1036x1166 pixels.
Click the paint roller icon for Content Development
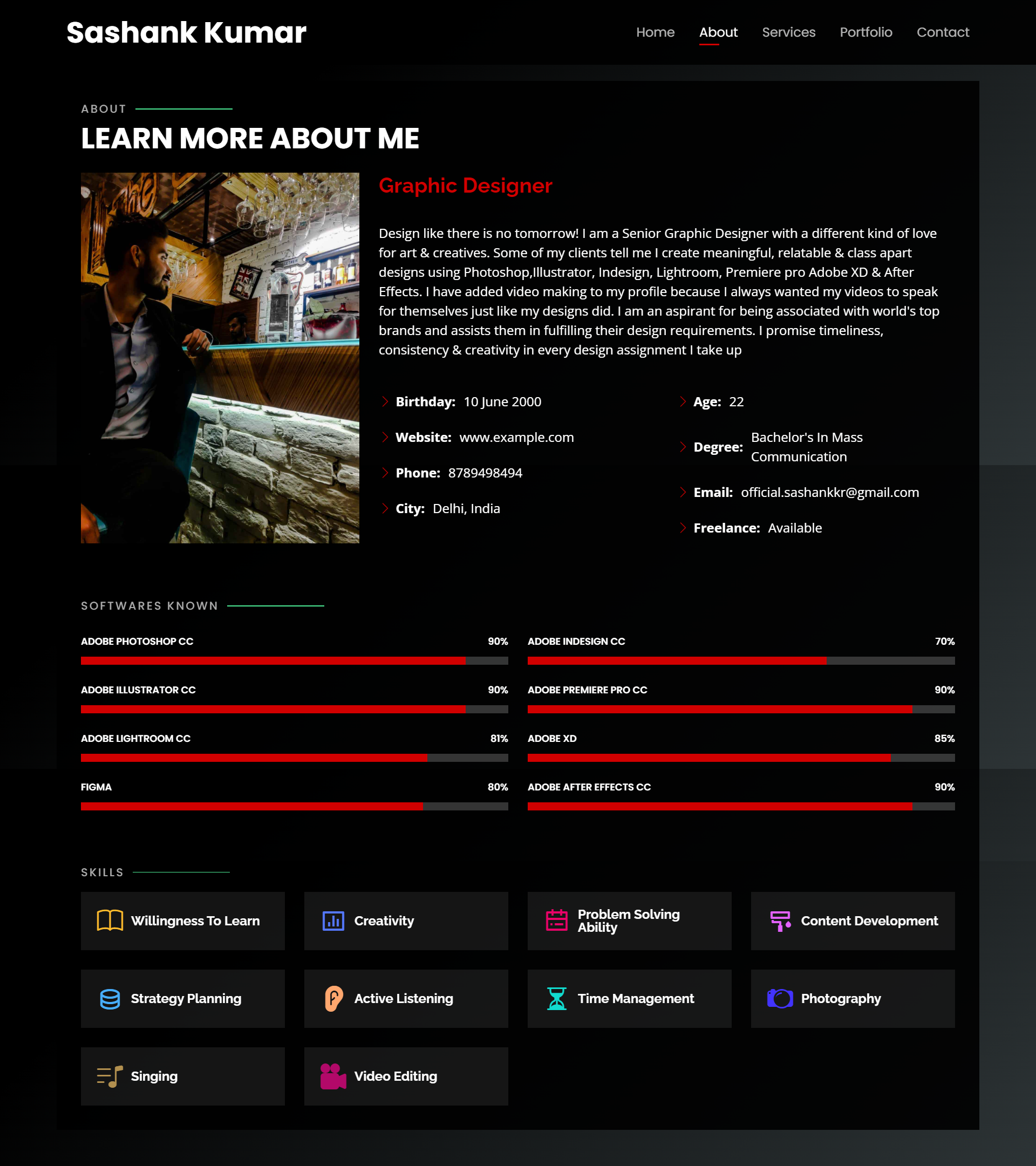(x=780, y=920)
